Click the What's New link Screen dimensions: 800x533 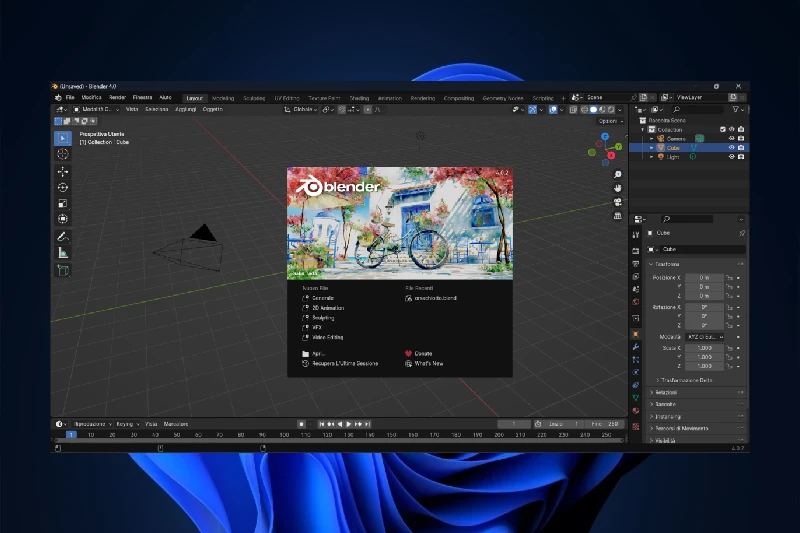click(428, 363)
